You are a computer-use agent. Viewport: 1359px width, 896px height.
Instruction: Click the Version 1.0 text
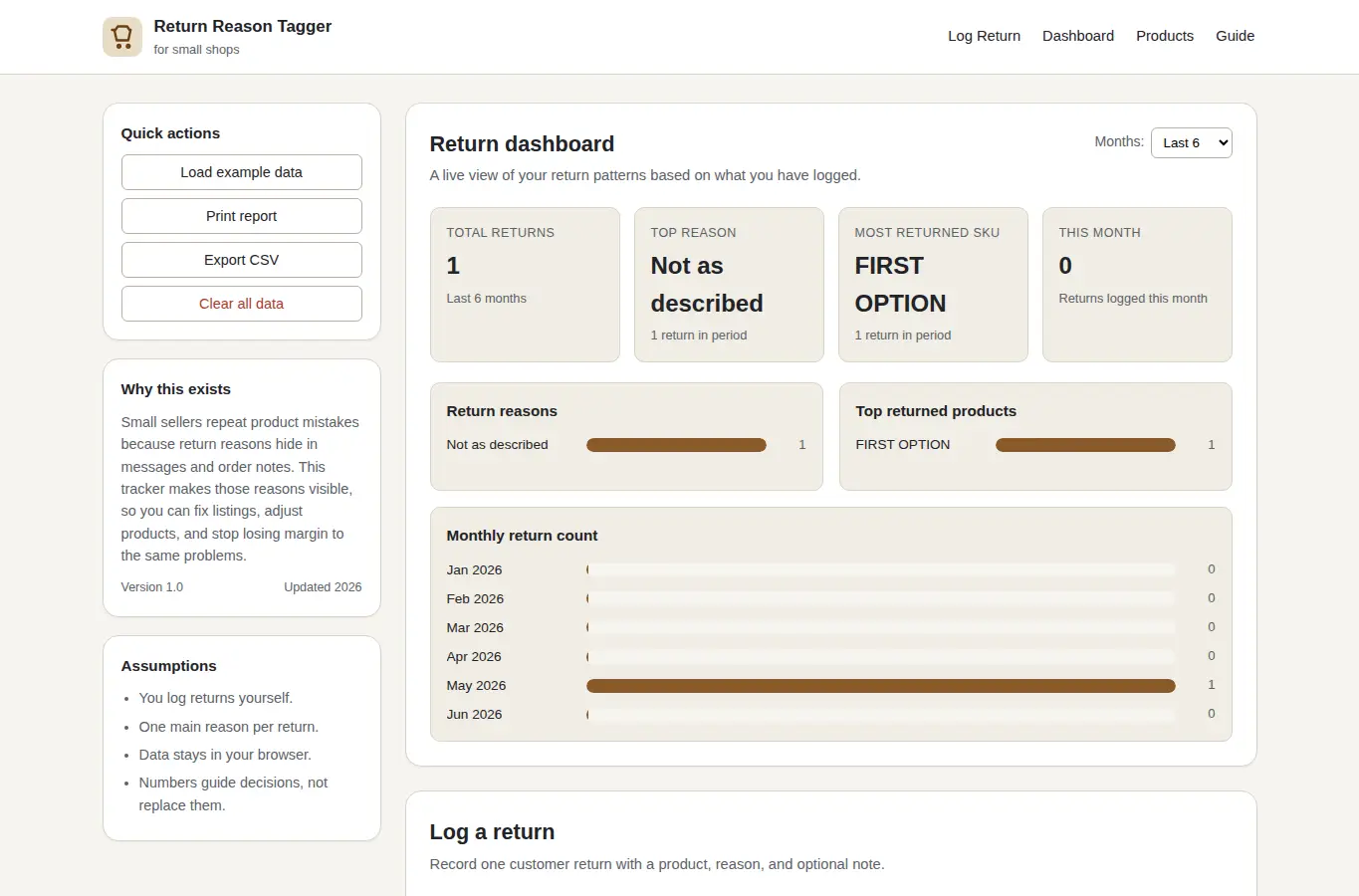pos(152,587)
